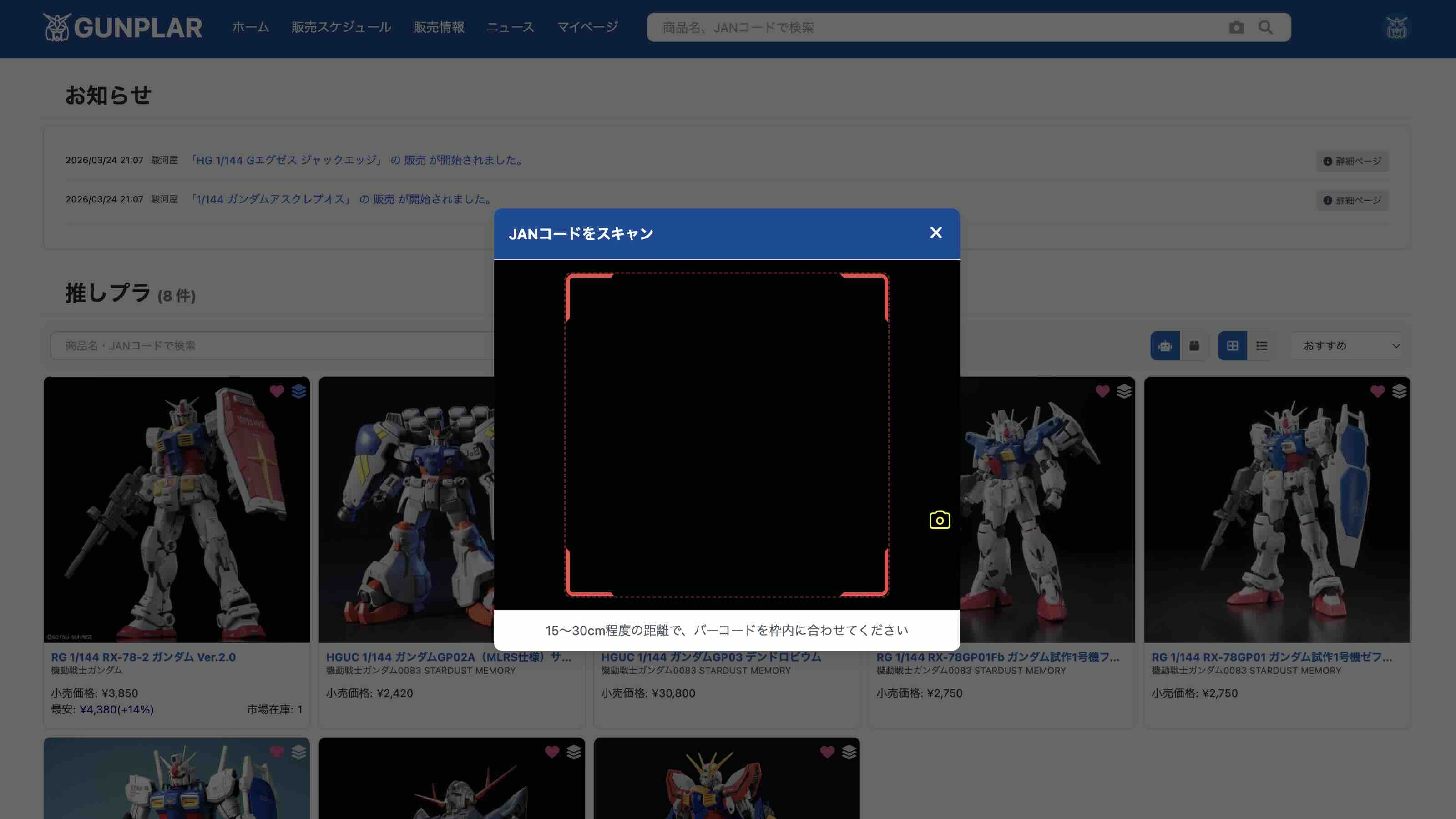Open RG 1/144 RX-78-2 ガンダム Ver.2.0 link

pyautogui.click(x=143, y=657)
